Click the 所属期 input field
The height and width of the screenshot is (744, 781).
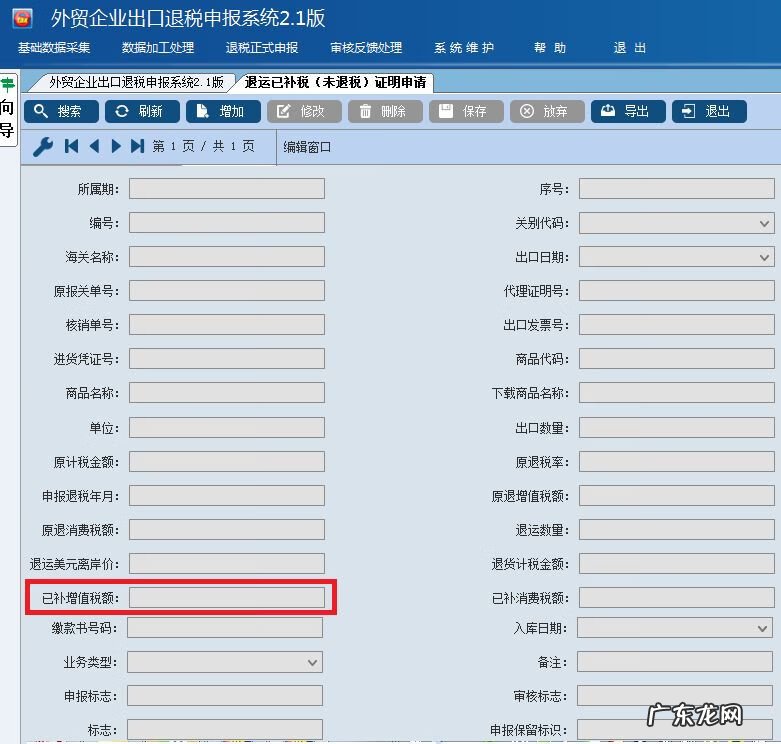(227, 189)
